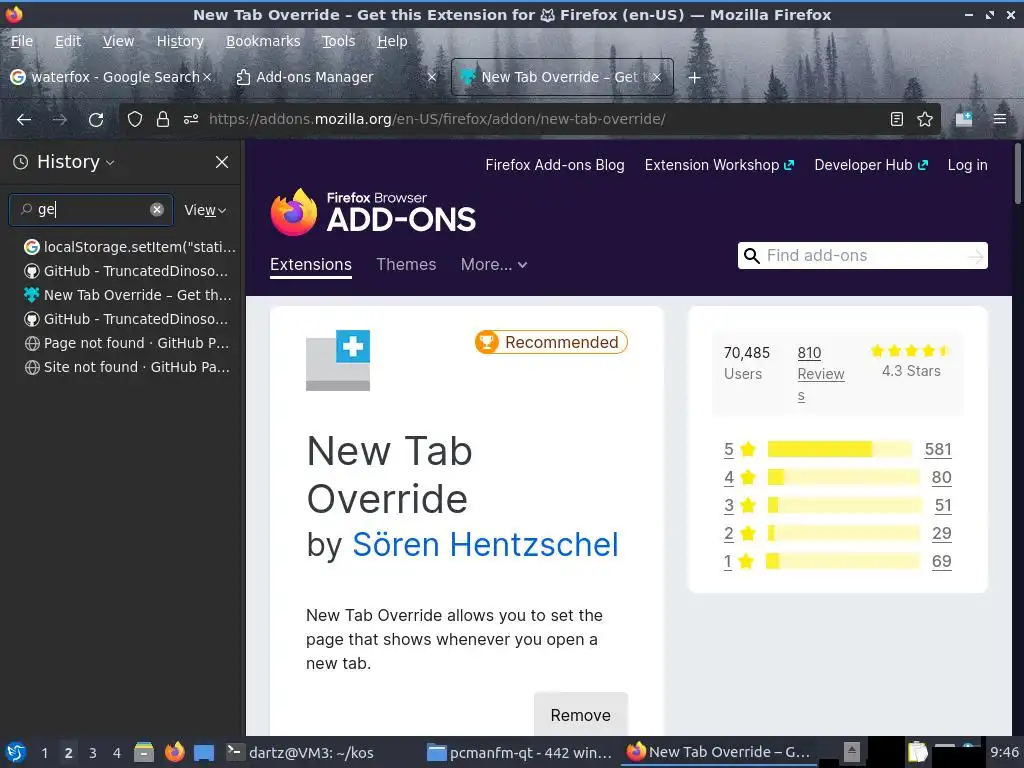Click the New Tab Override extension icon image

point(338,360)
